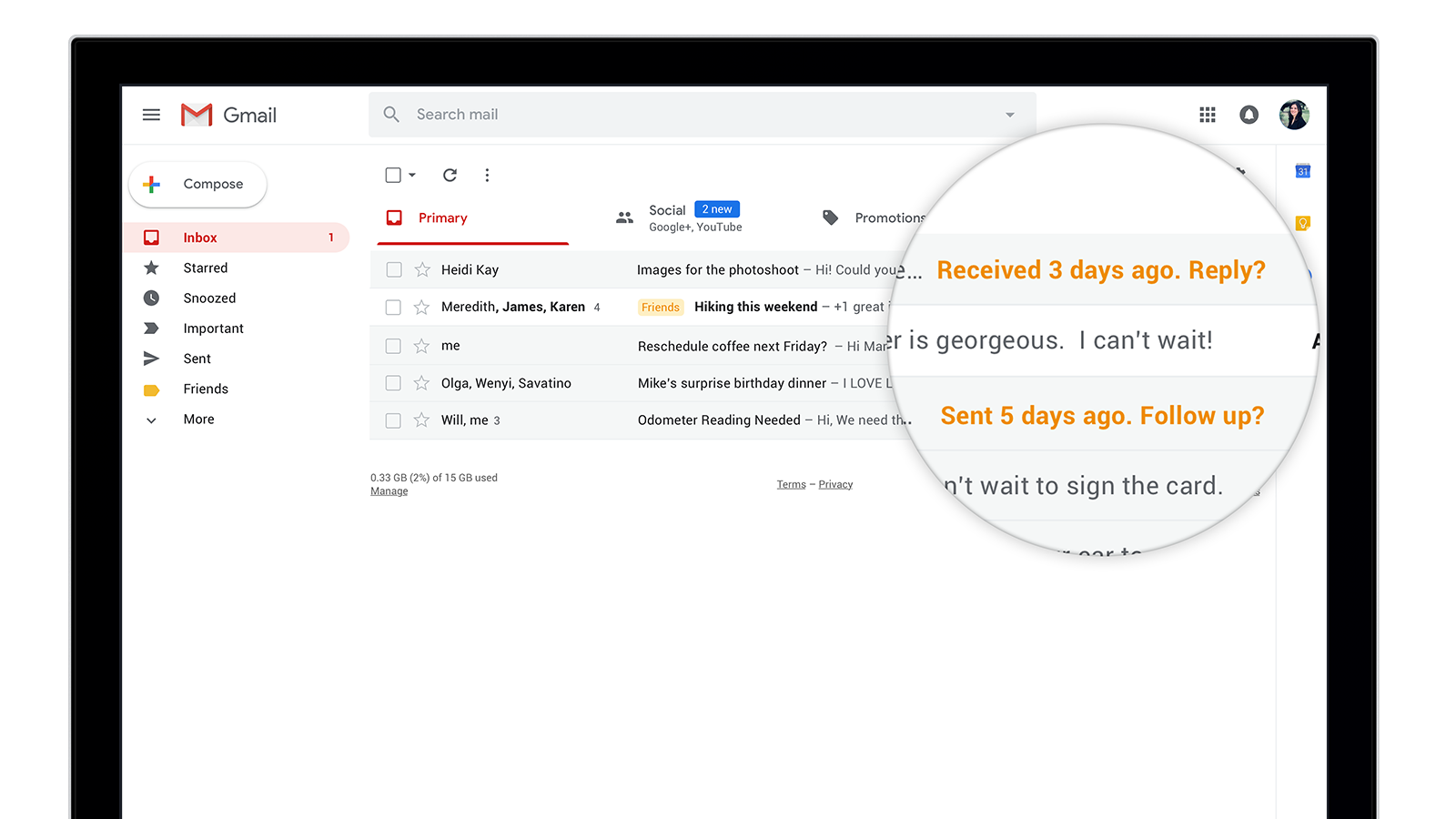Click the '0.33 GB (2%) of 15 GB used' text

(434, 478)
